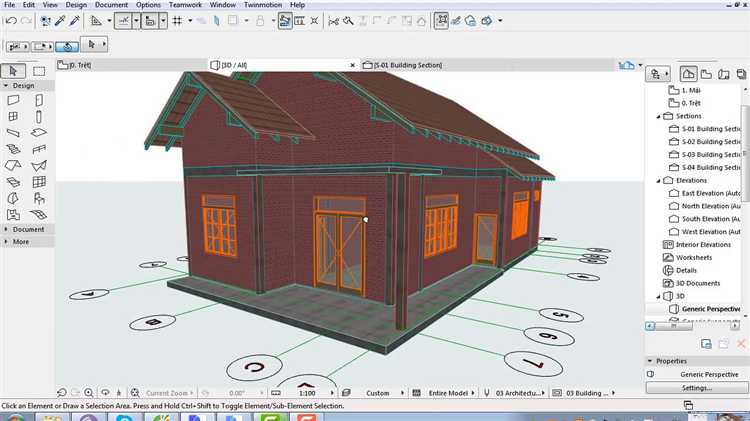750x421 pixels.
Task: Switch Navigator to Project Map view
Action: click(x=688, y=74)
